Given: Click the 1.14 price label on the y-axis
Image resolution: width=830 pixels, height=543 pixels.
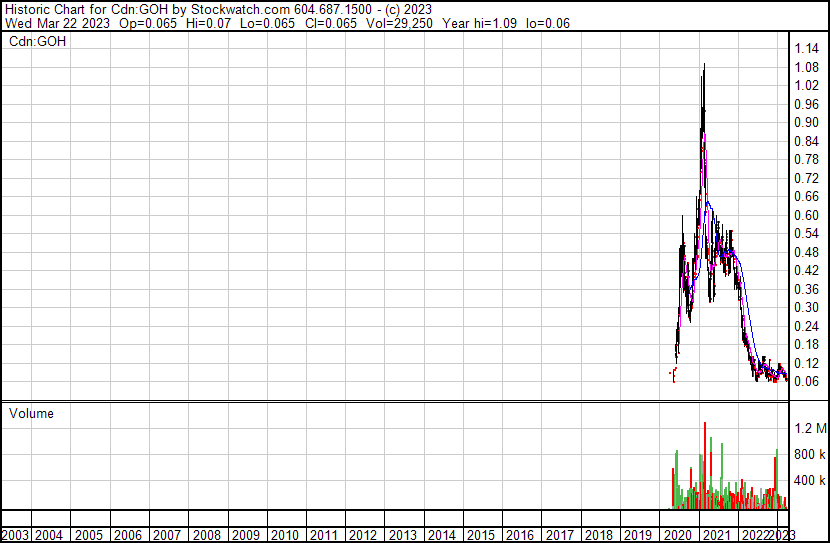Looking at the screenshot, I should (x=807, y=49).
